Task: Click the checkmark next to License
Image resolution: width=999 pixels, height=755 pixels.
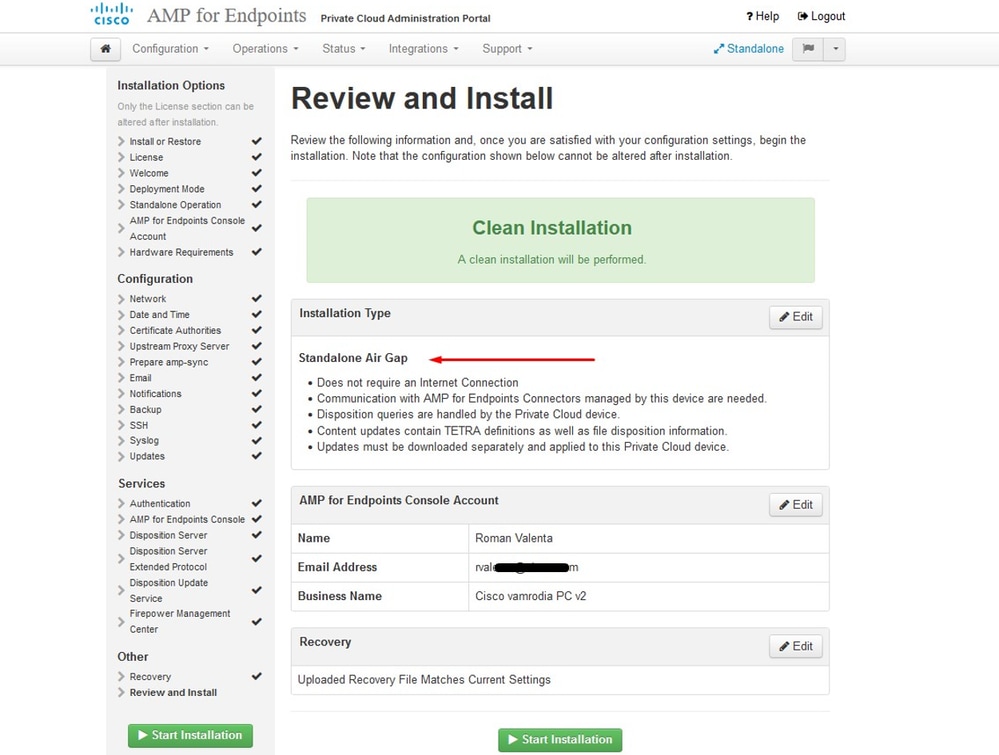Action: [257, 157]
